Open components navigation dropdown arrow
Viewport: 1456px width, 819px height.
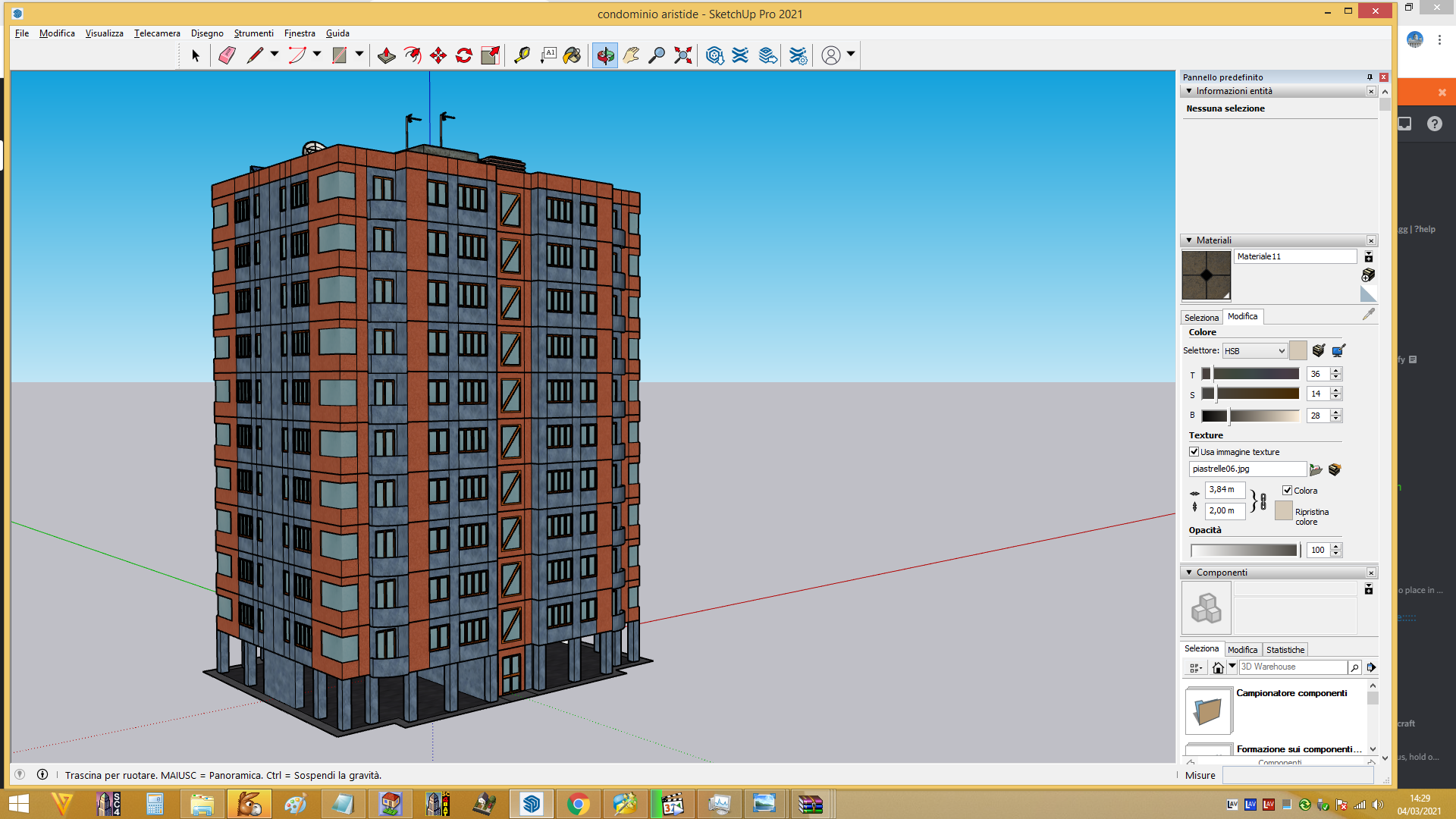(1232, 667)
